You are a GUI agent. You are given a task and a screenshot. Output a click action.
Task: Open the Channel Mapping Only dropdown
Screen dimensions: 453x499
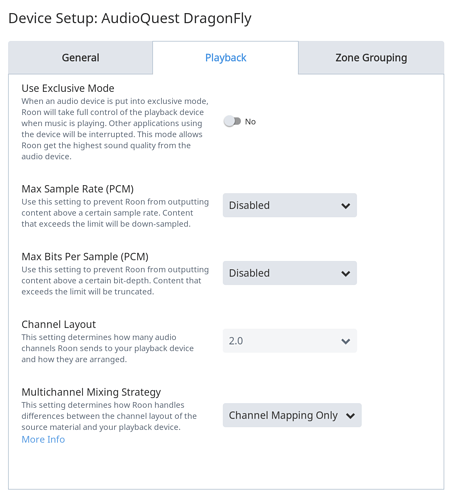pyautogui.click(x=292, y=415)
